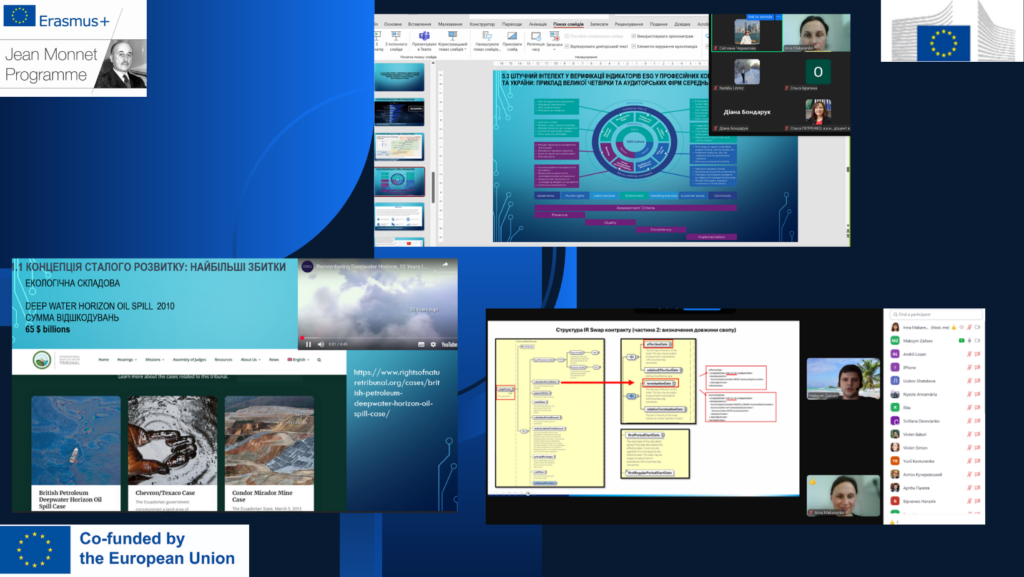Open British Petroleum Deepwater Horizon case card

(x=76, y=453)
